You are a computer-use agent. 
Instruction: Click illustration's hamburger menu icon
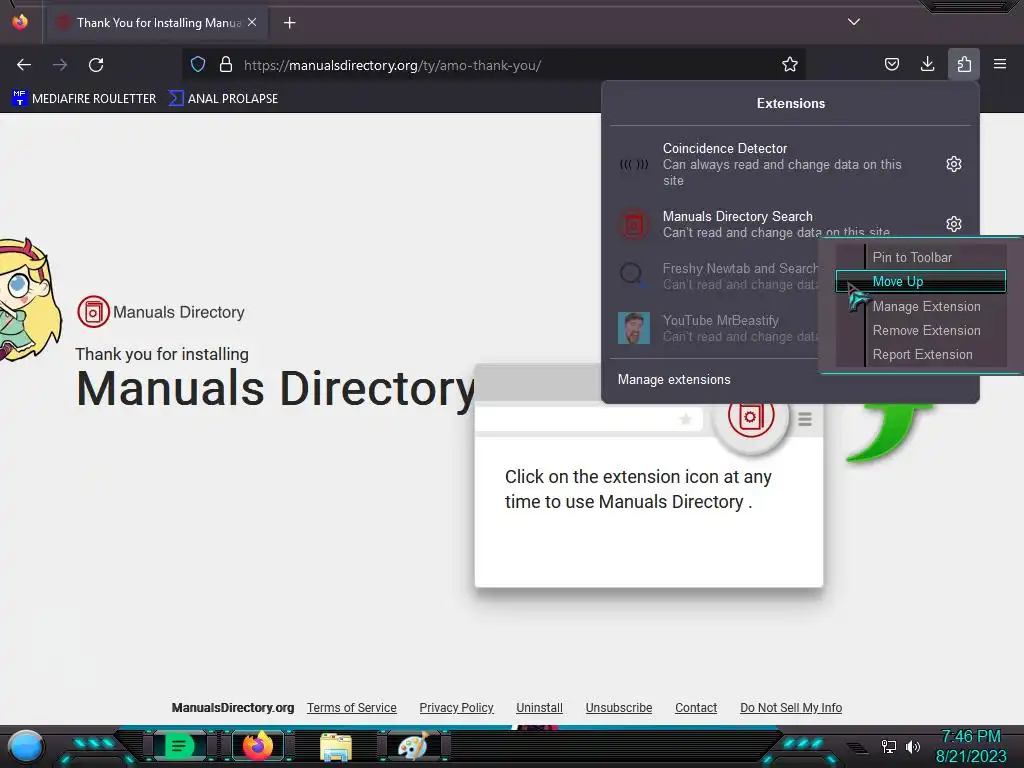(805, 419)
